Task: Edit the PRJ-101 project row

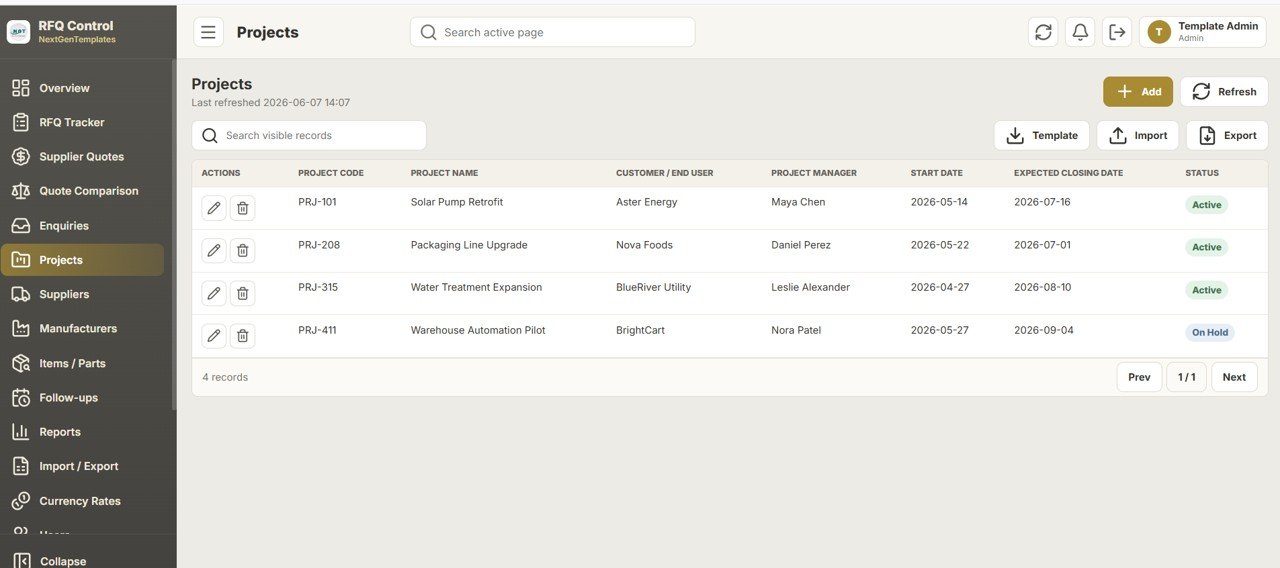Action: [213, 208]
